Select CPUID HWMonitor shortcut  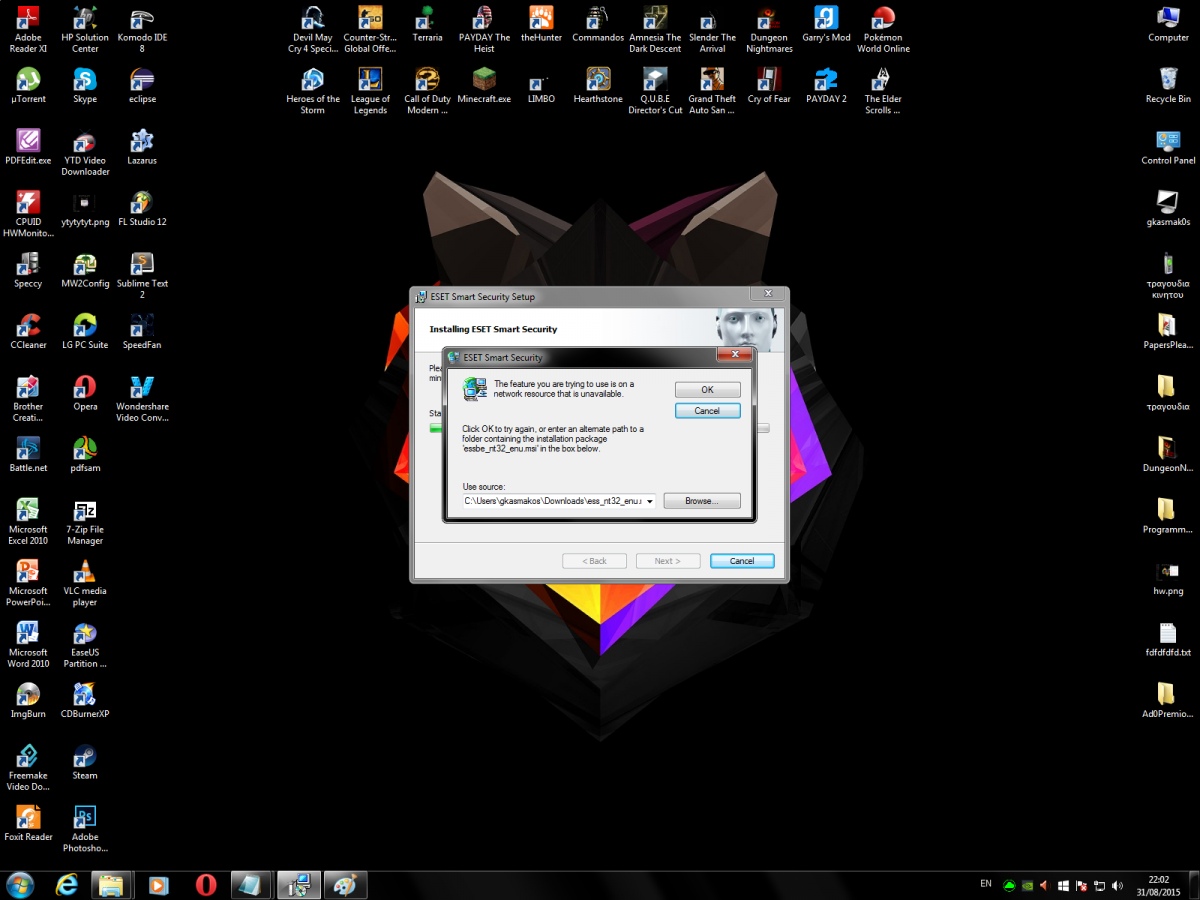(x=28, y=214)
